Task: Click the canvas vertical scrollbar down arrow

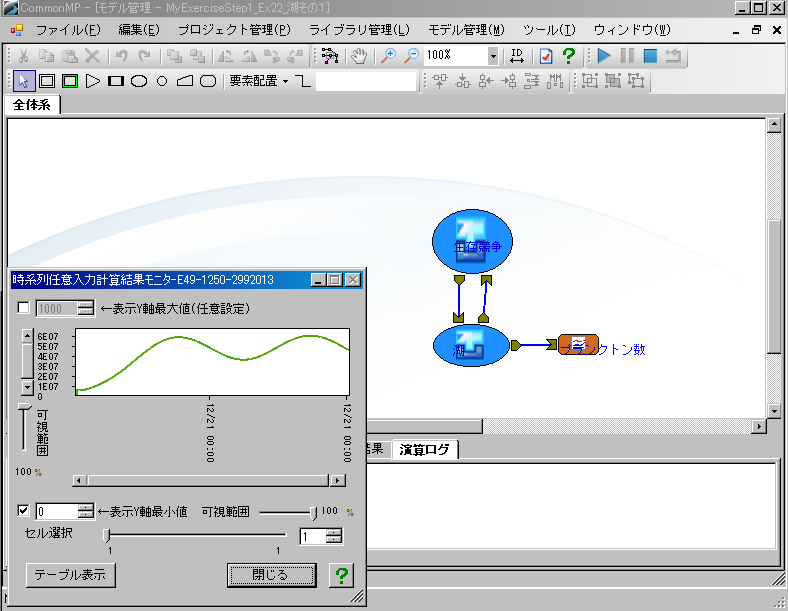Action: click(x=774, y=411)
